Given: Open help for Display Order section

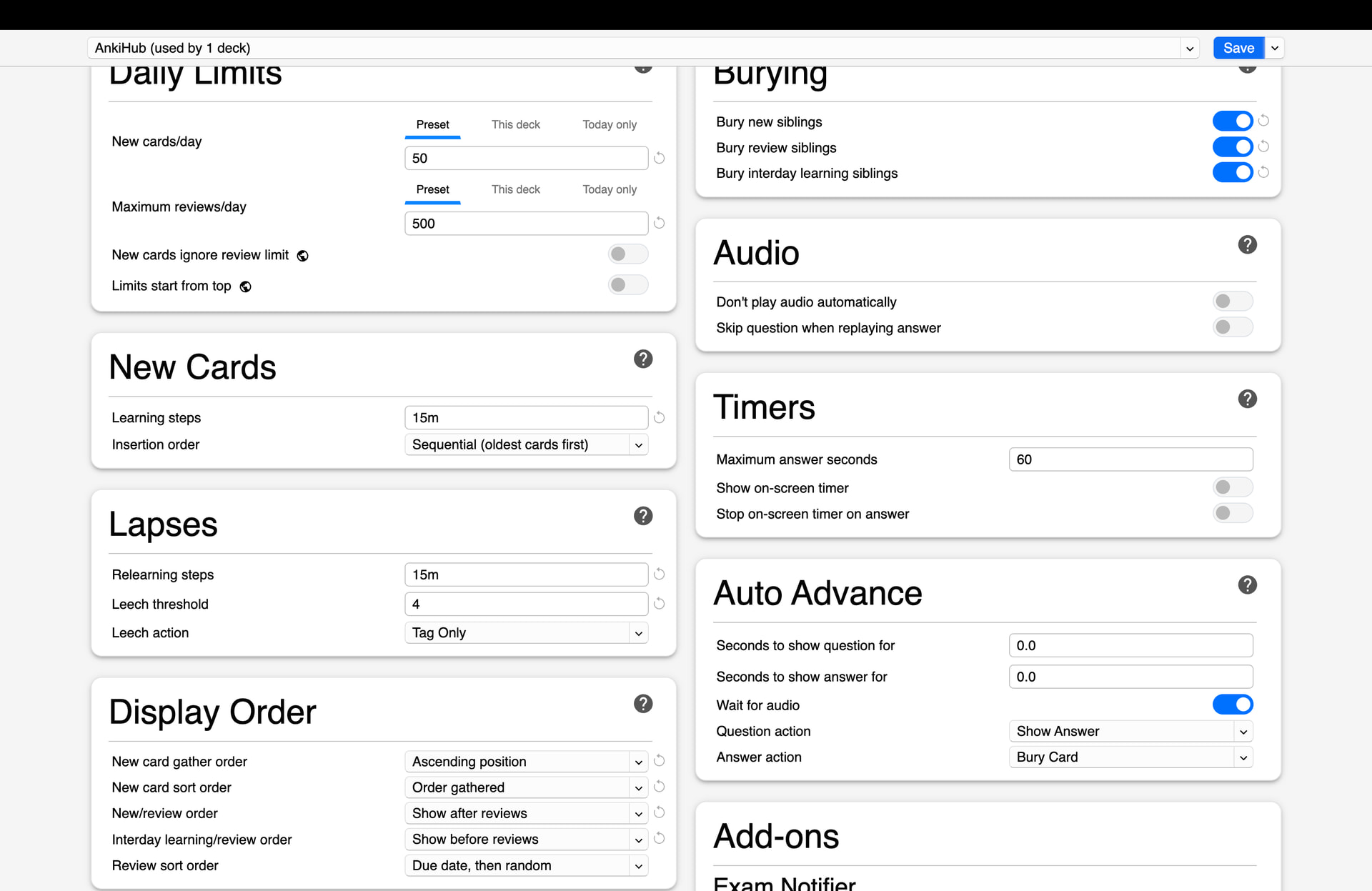Looking at the screenshot, I should coord(643,704).
